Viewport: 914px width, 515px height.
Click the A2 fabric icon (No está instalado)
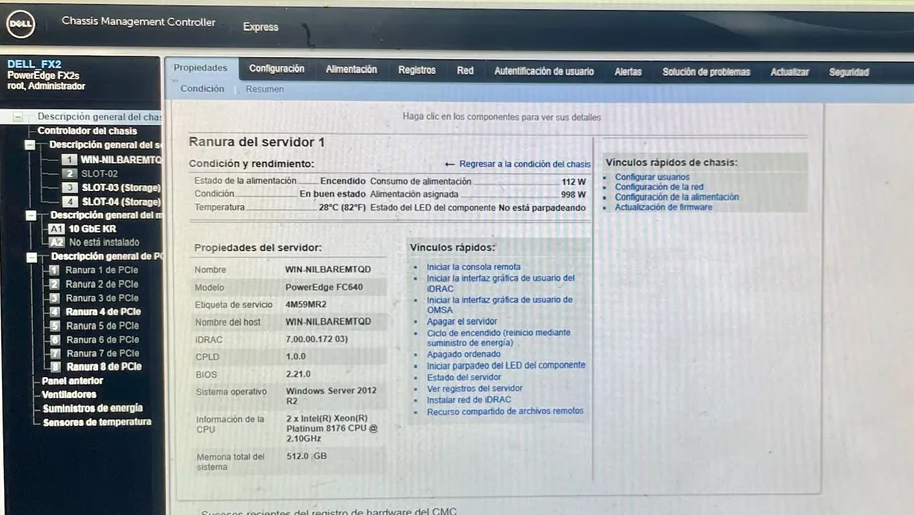pos(57,242)
